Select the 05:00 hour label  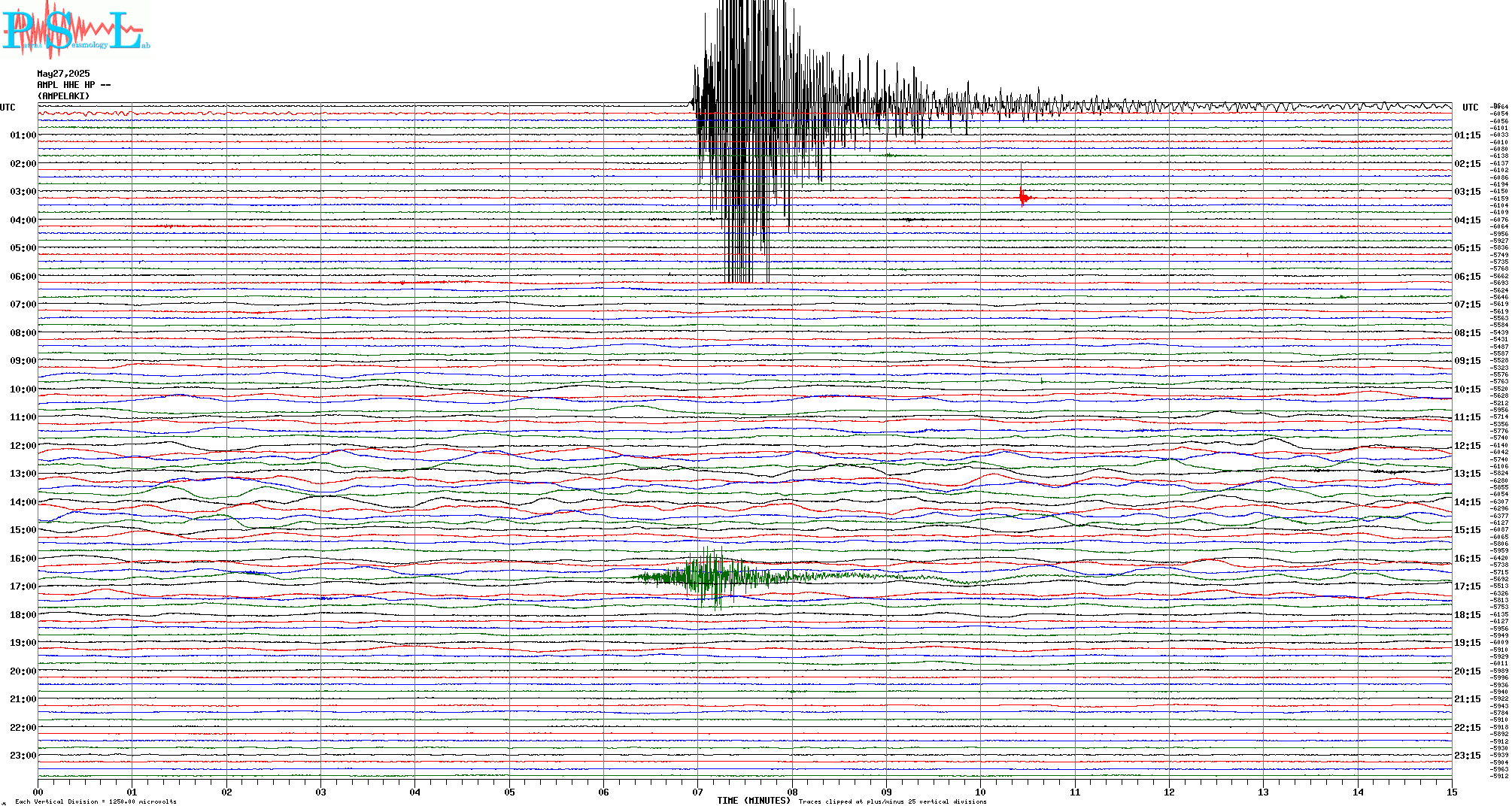point(23,248)
